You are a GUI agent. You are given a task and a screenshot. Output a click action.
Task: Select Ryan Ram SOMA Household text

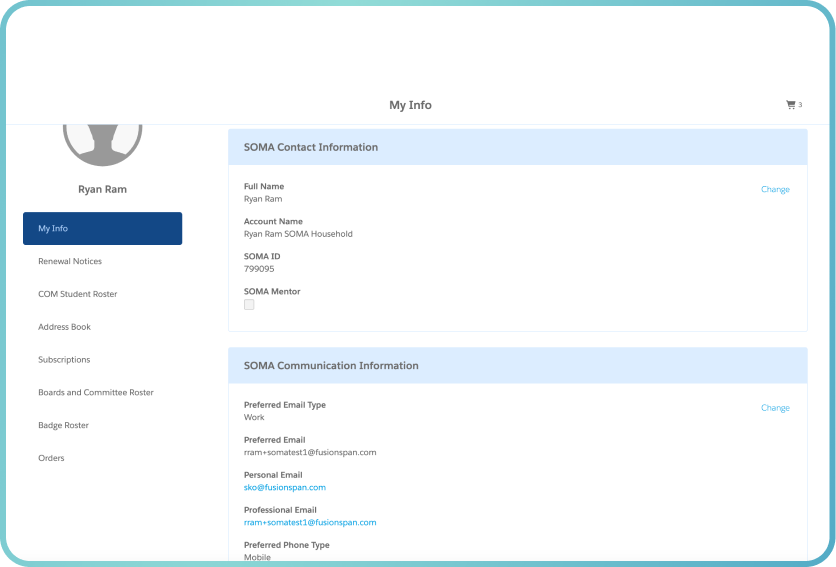pyautogui.click(x=298, y=234)
